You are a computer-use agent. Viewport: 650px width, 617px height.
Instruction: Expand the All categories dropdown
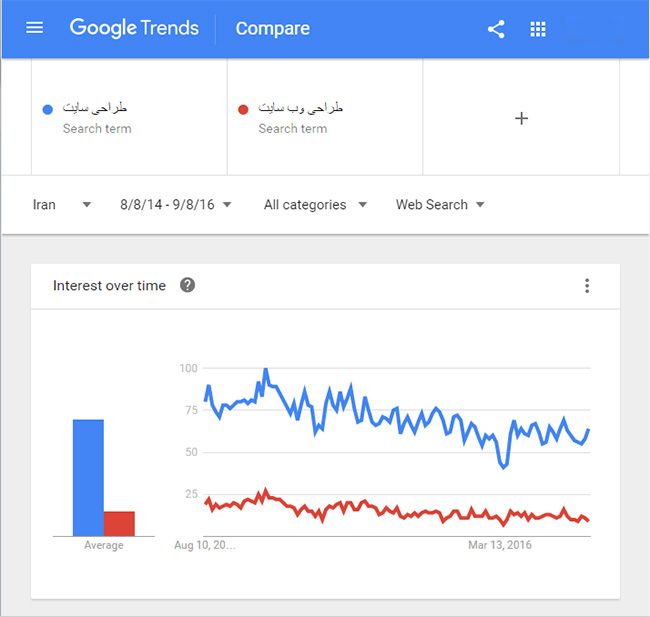[315, 205]
